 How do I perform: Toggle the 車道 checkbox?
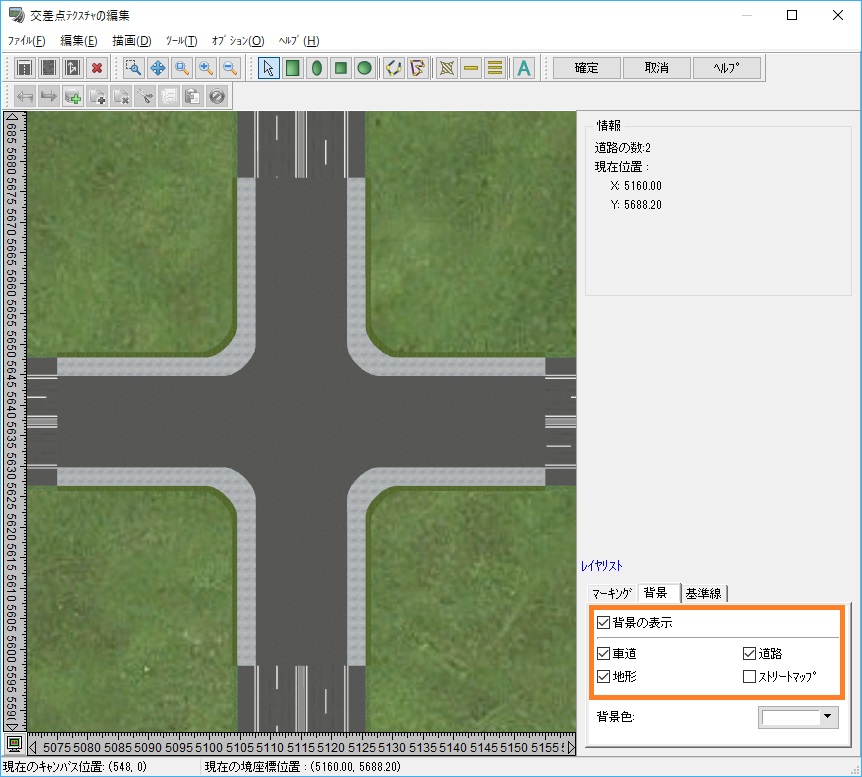point(603,654)
